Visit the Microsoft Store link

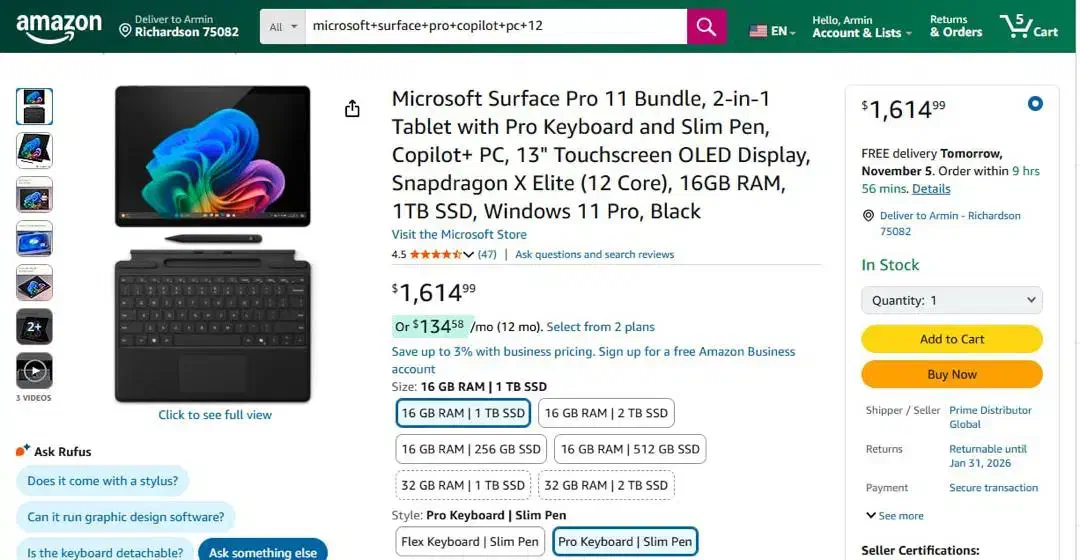[x=459, y=235]
